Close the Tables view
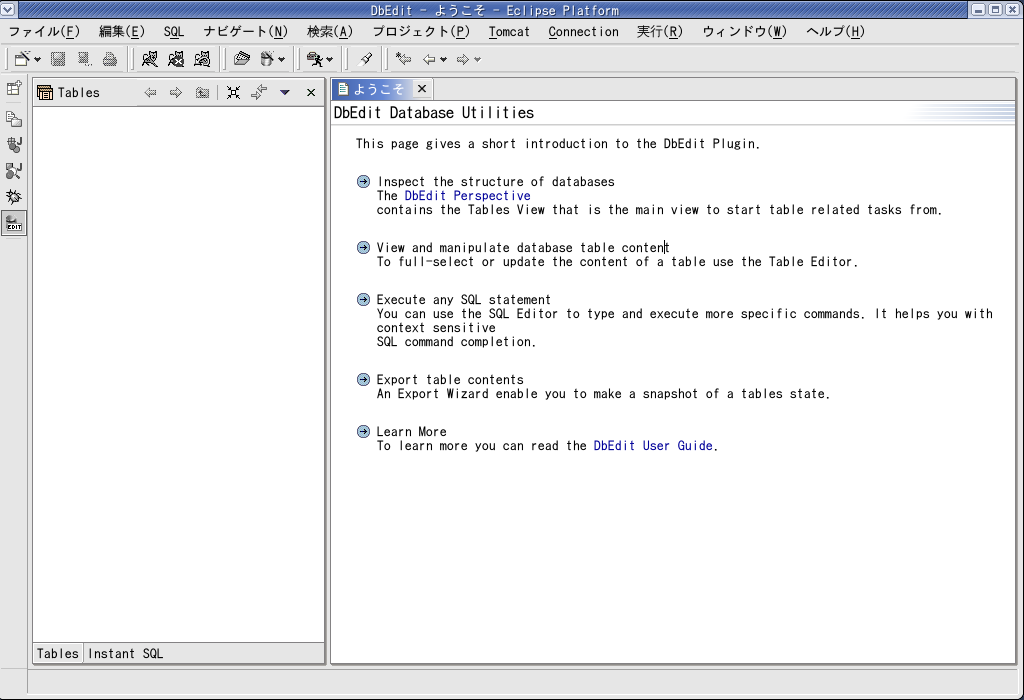The width and height of the screenshot is (1024, 700). 311,93
